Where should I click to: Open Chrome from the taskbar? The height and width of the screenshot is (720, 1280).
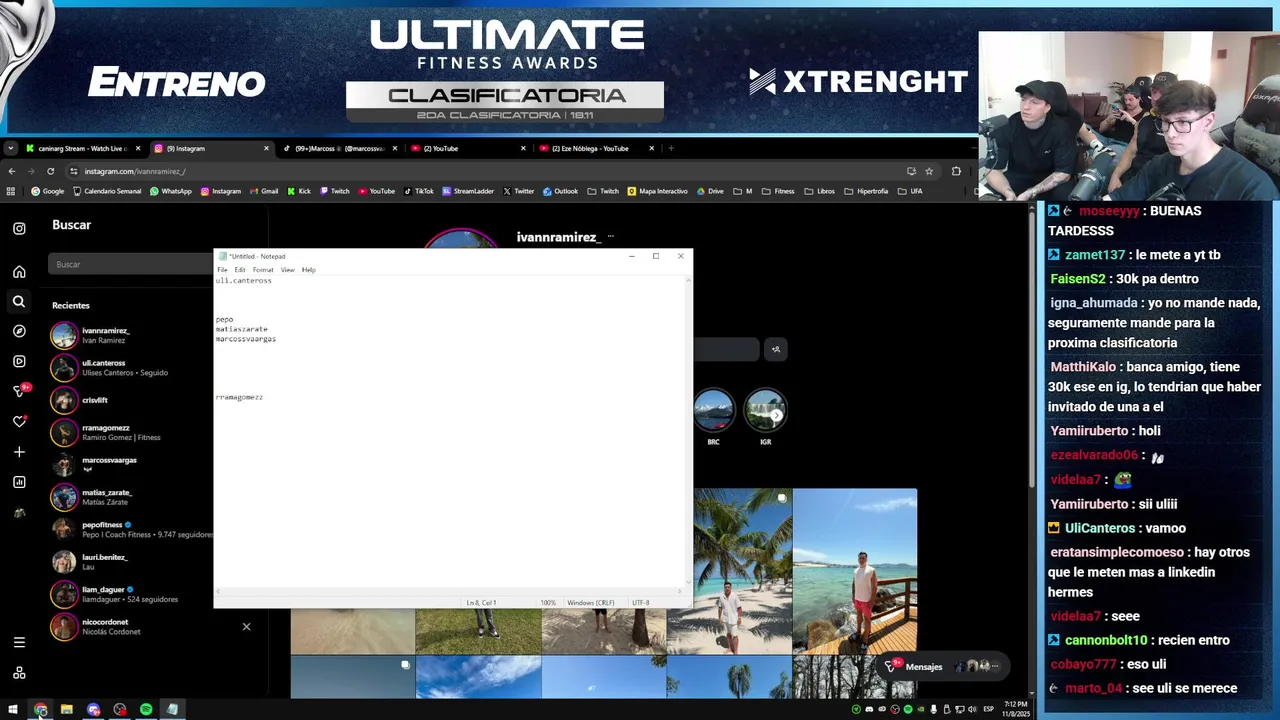coord(40,710)
